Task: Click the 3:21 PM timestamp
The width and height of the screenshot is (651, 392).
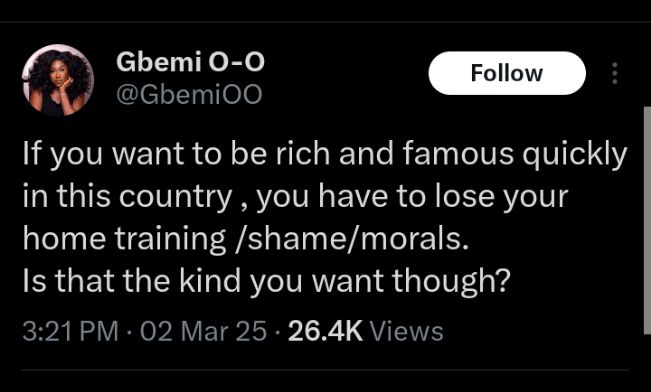Action: click(x=71, y=332)
